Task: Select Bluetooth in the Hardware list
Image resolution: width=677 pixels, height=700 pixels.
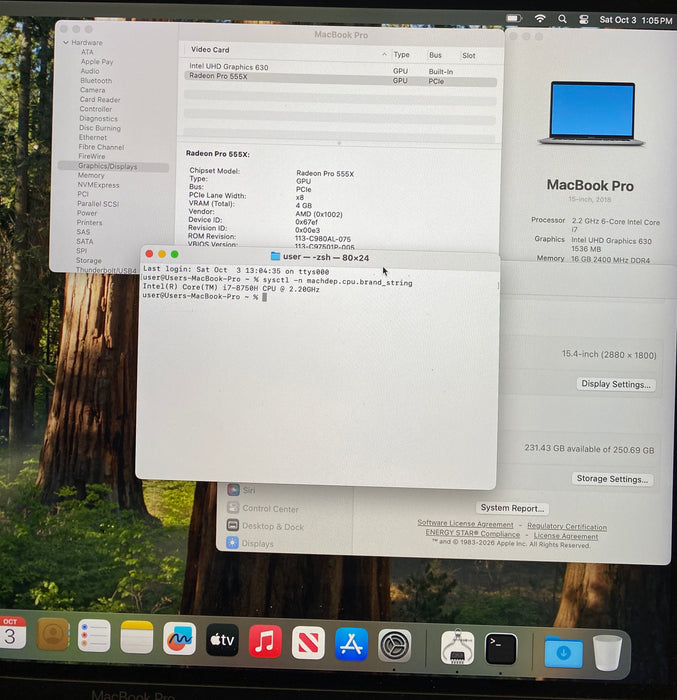Action: tap(96, 81)
